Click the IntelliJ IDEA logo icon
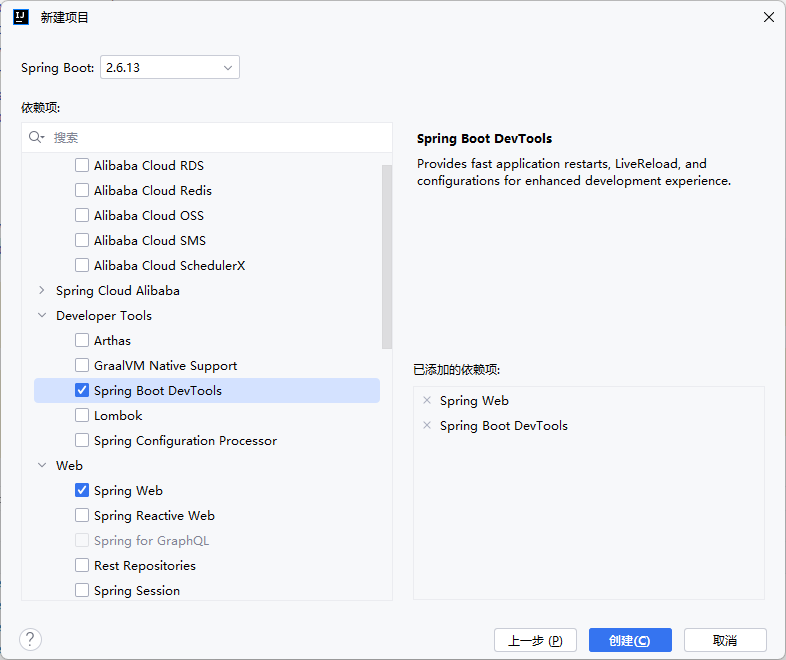 (x=21, y=17)
